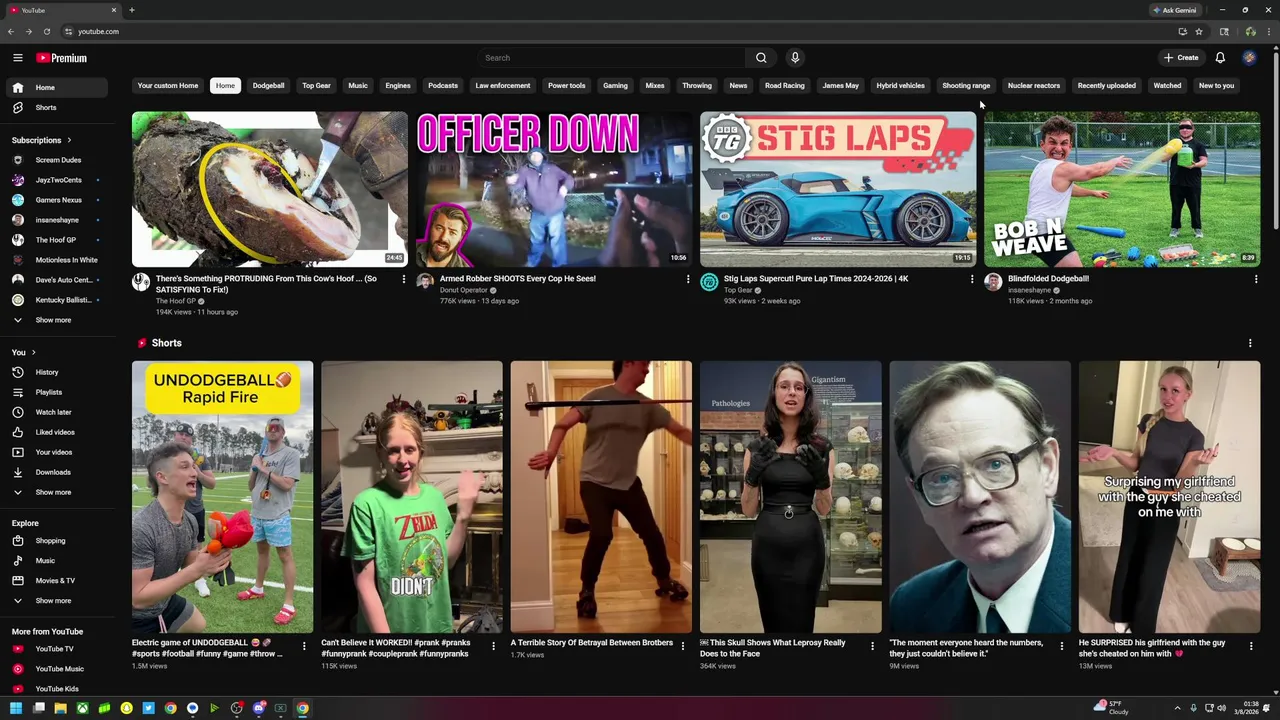The width and height of the screenshot is (1280, 720).
Task: Expand Show more under Explore
Action: (58, 601)
